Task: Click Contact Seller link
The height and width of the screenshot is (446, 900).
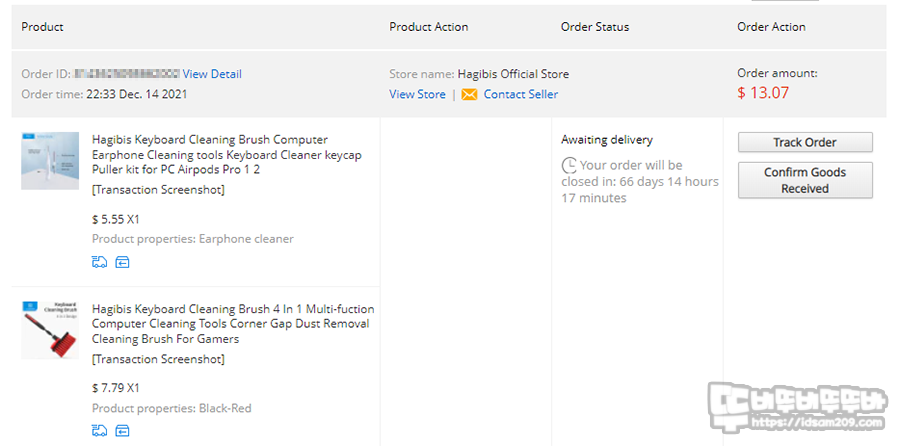Action: [521, 94]
